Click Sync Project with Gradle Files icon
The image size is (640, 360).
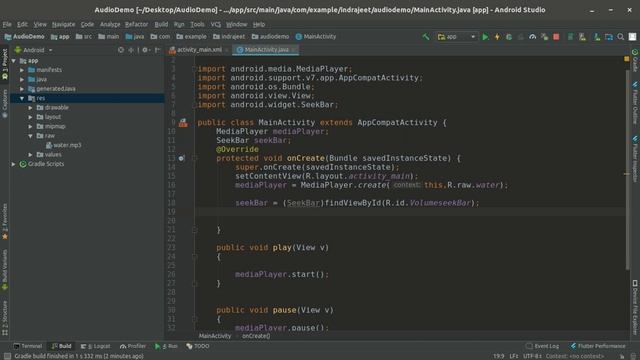pyautogui.click(x=570, y=37)
